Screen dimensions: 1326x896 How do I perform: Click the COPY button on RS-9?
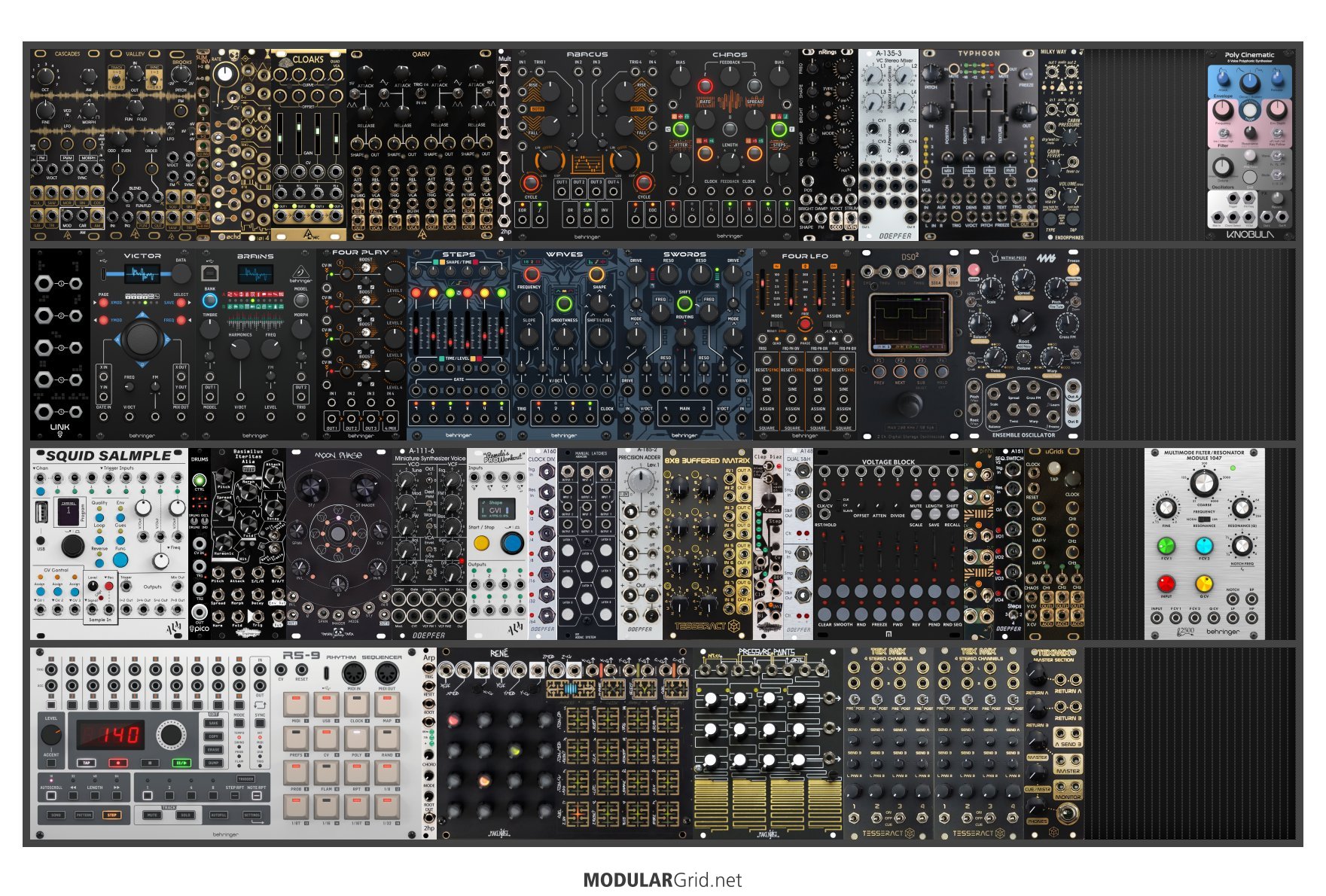pos(214,736)
